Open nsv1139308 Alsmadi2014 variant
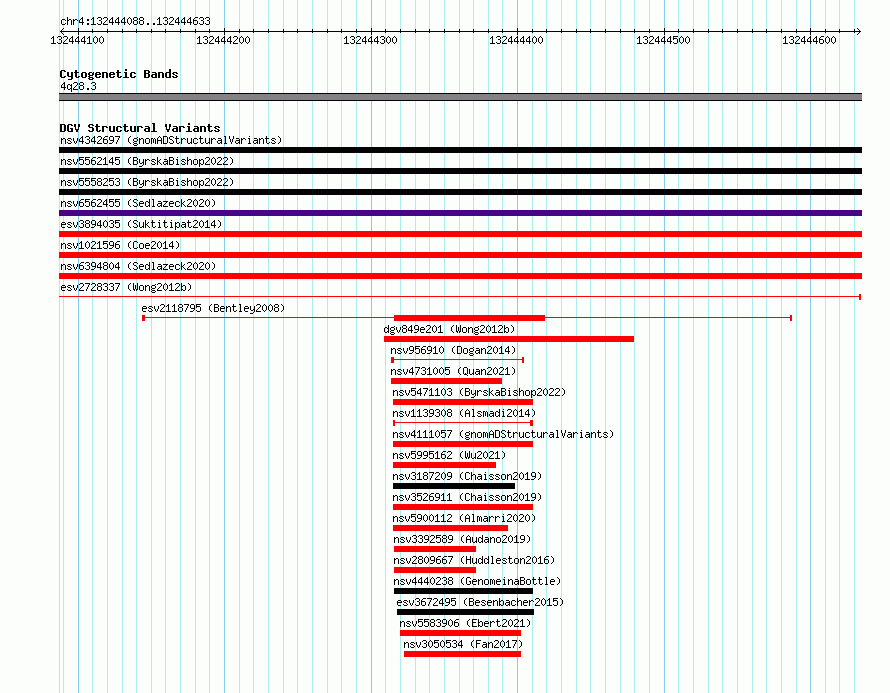Screen dimensions: 890x693 (x=464, y=413)
